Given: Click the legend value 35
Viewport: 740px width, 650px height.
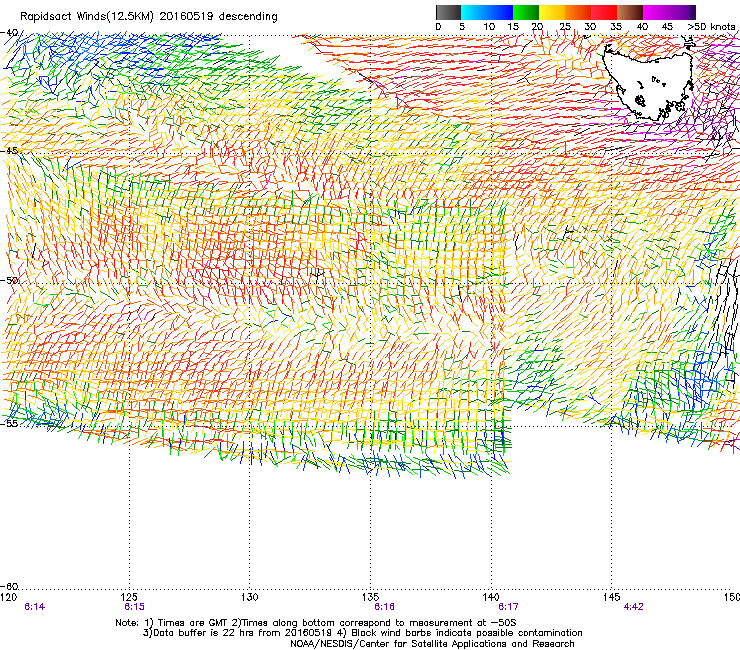Looking at the screenshot, I should click(616, 26).
